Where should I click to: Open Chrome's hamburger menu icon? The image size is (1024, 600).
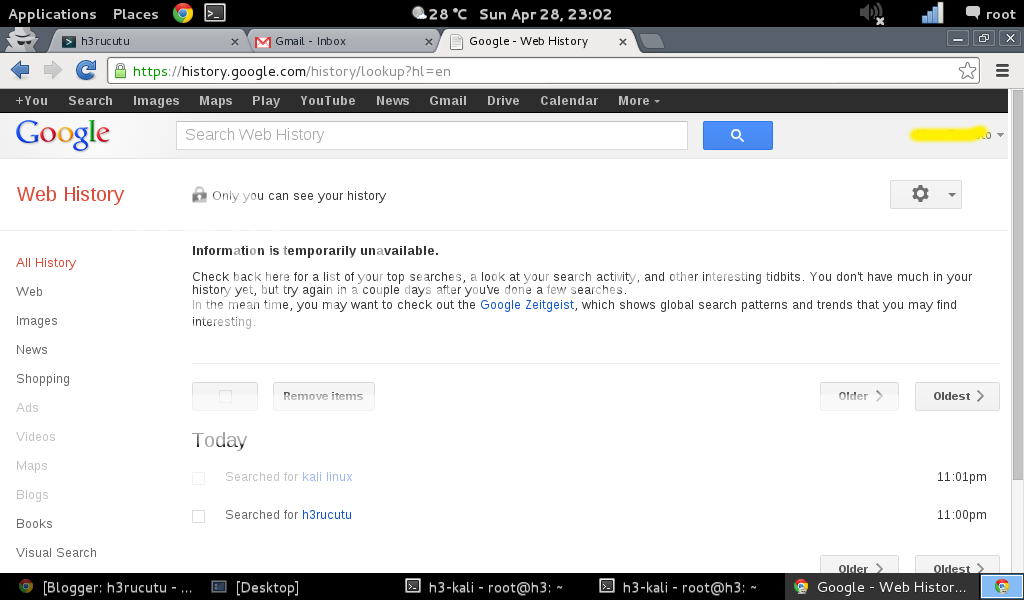click(1002, 71)
